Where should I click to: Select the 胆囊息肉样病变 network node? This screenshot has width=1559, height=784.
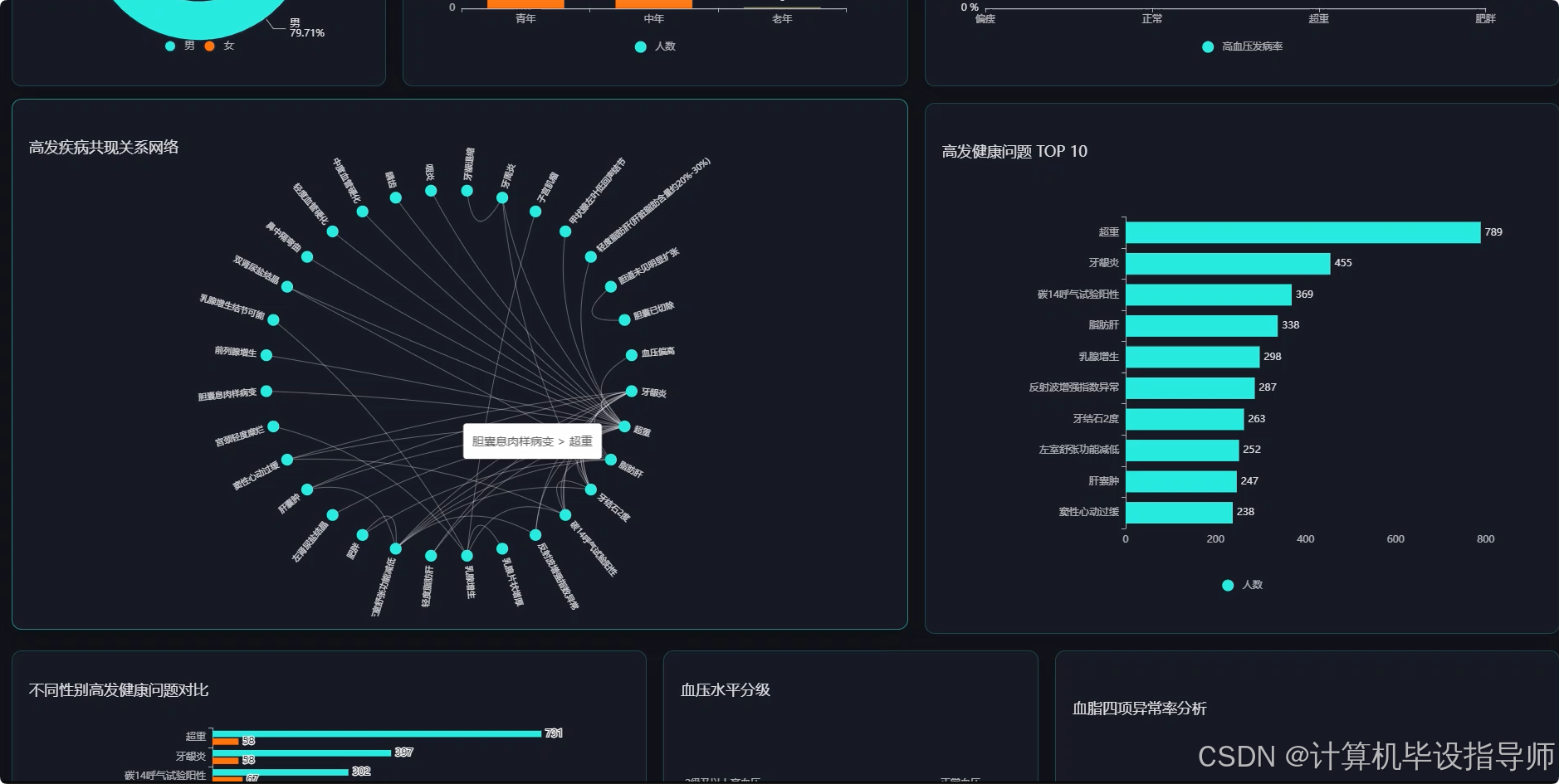(266, 391)
